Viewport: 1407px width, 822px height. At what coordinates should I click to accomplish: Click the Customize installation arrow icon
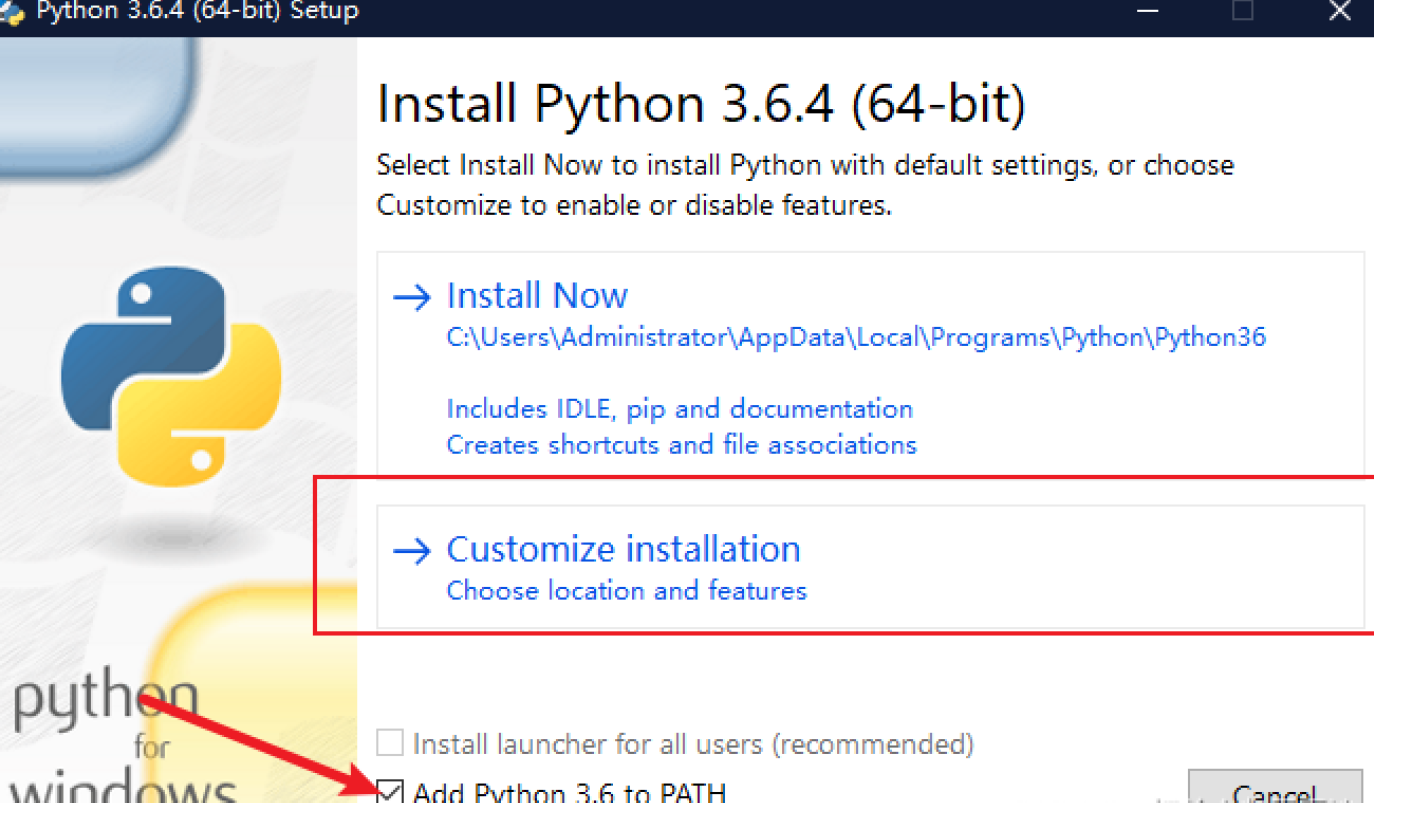412,551
